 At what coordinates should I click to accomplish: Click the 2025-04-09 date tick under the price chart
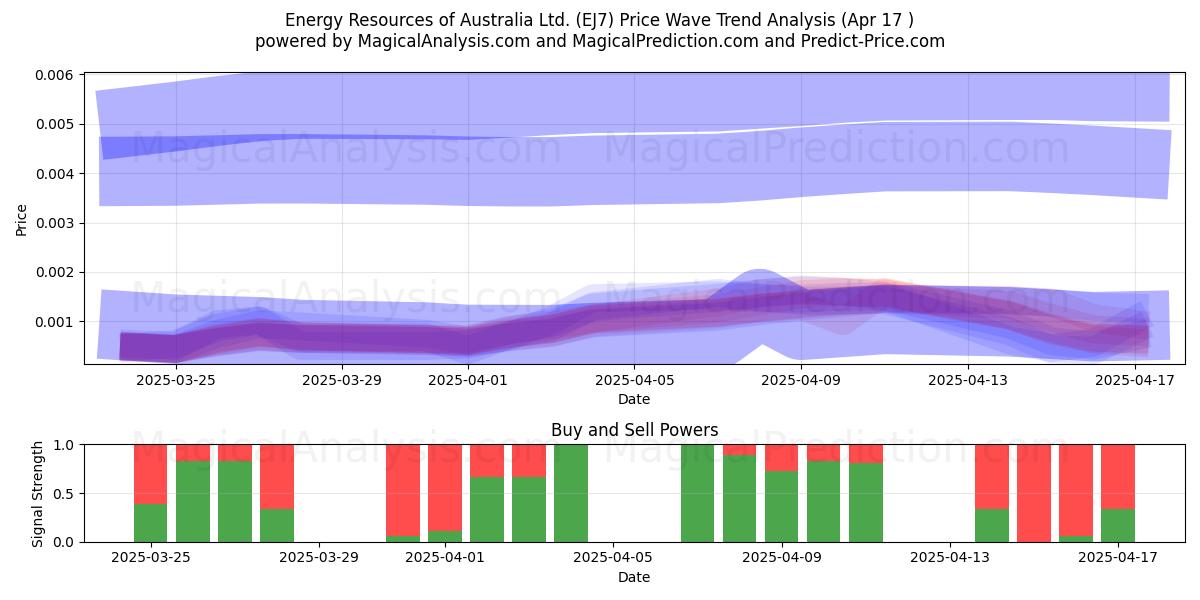[801, 380]
